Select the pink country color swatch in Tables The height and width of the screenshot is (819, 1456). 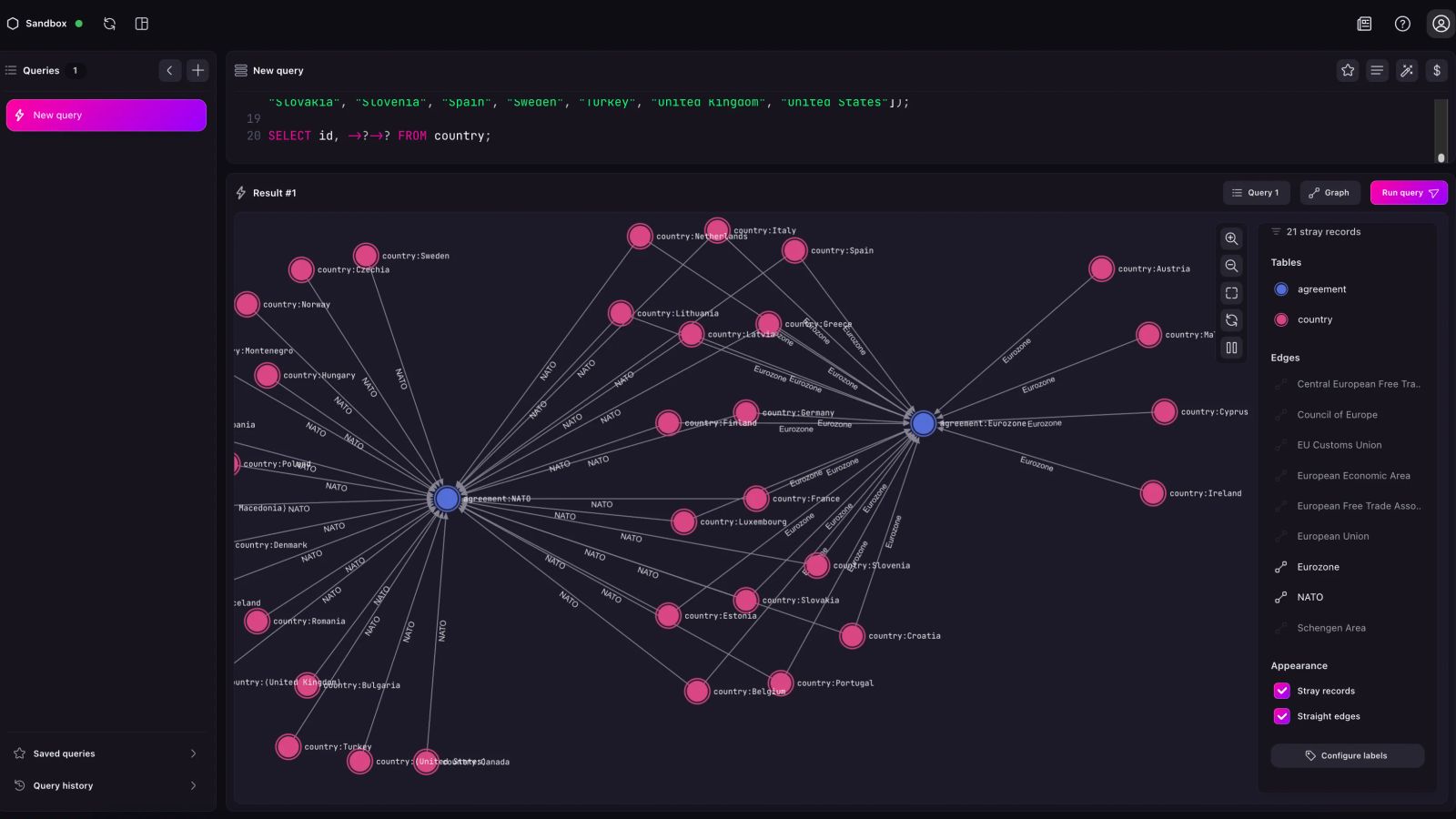[1281, 319]
